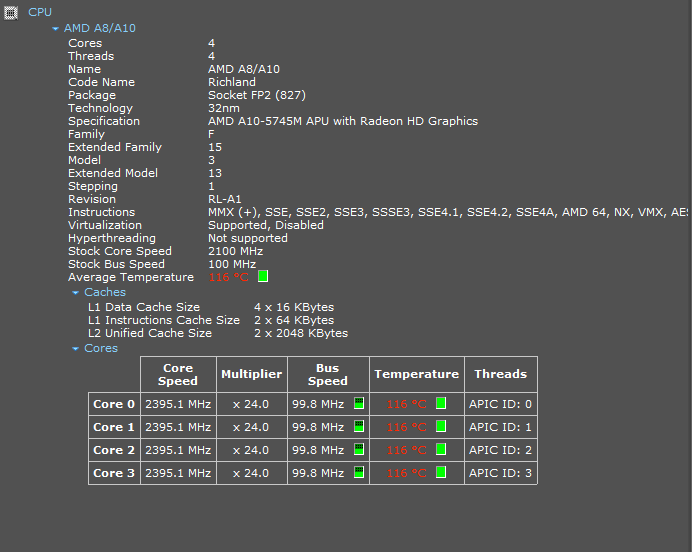
Task: Click the AMD A10-5745M APU specification text
Action: 343,121
